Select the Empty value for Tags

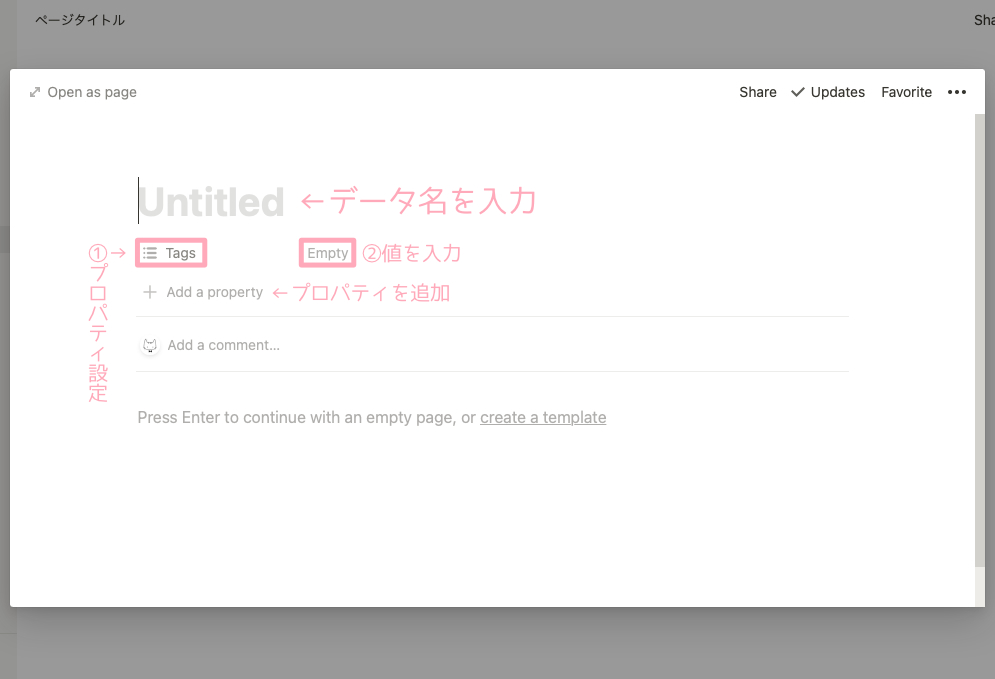click(x=327, y=252)
